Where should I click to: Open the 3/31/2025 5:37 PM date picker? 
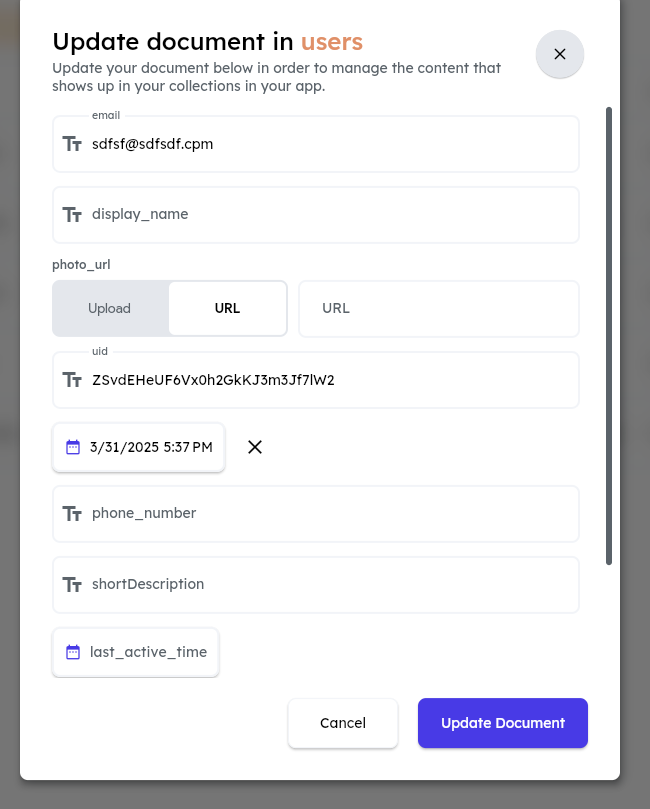[x=139, y=447]
